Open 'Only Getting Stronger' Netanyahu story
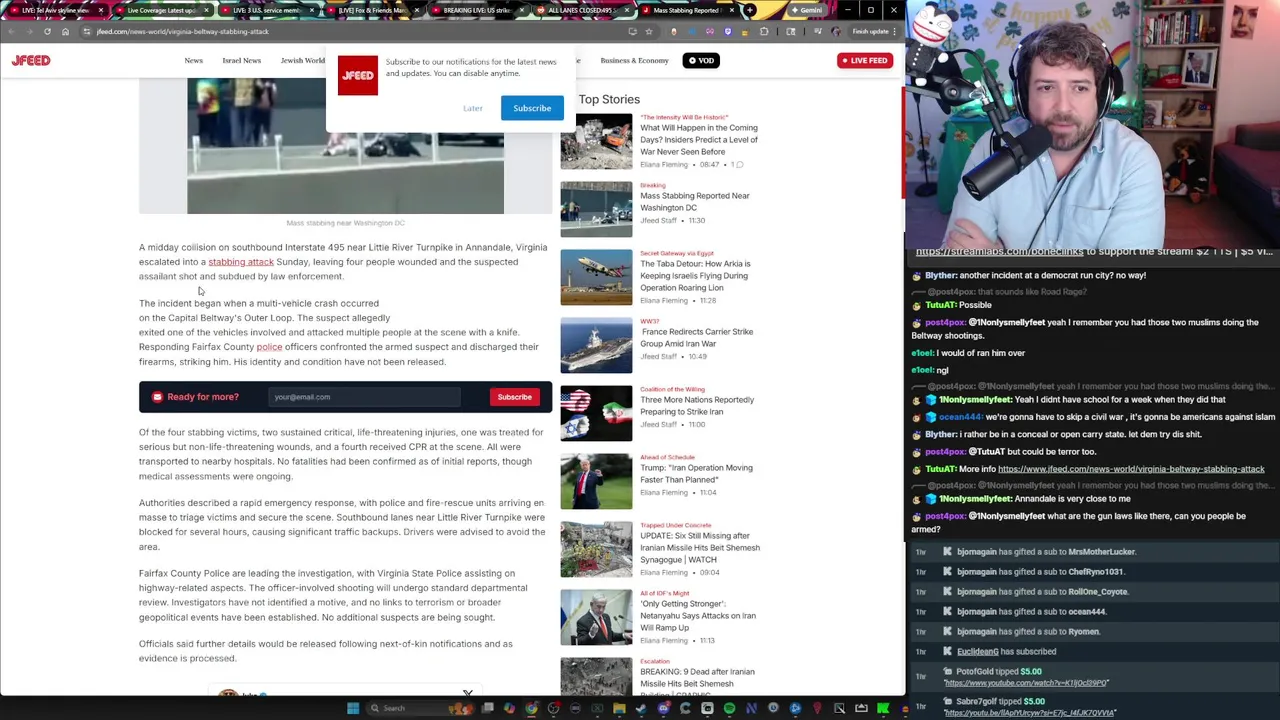Image resolution: width=1280 pixels, height=720 pixels. (x=698, y=616)
